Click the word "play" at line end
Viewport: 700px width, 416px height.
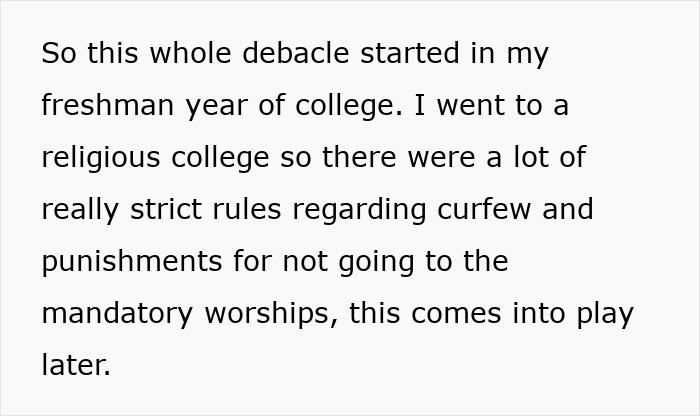(x=605, y=314)
